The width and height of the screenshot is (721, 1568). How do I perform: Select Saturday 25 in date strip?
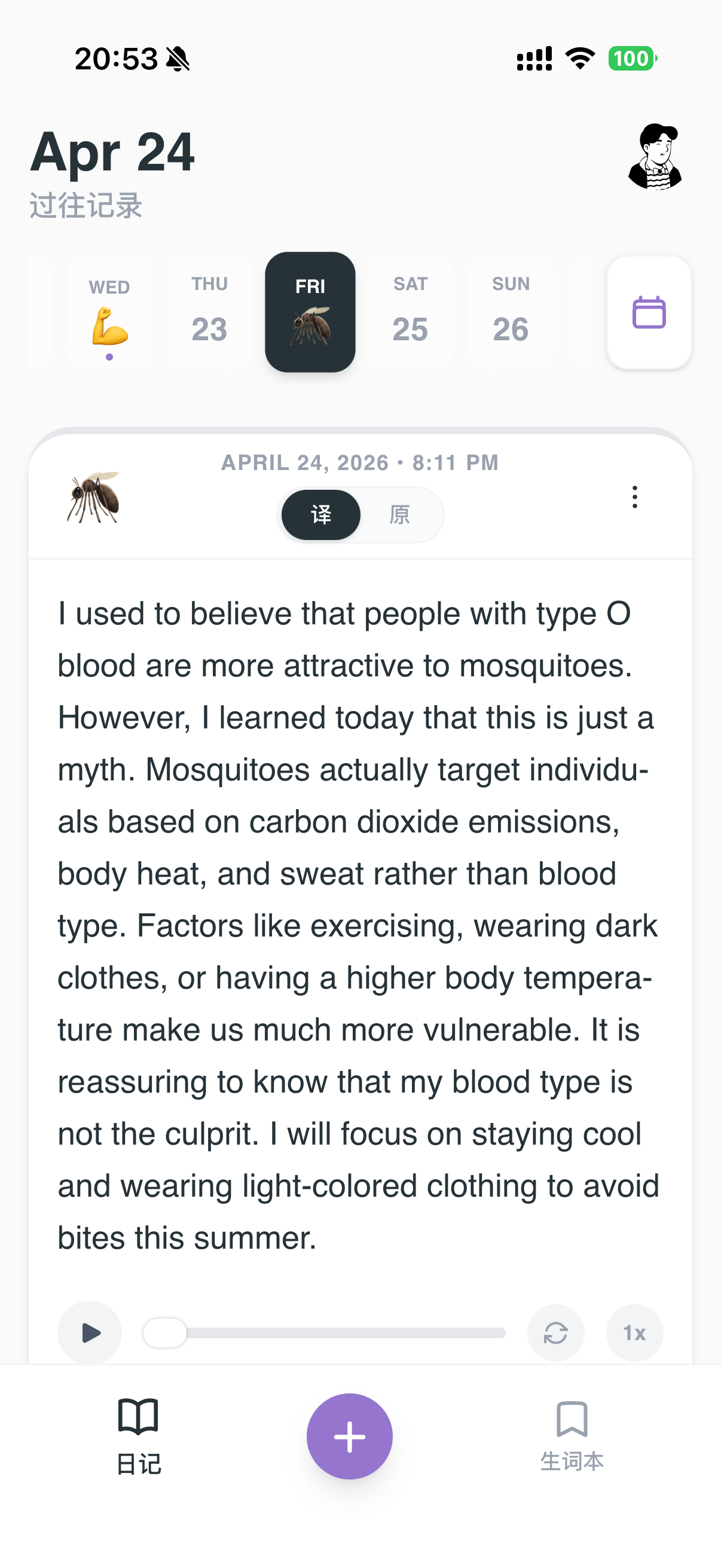(410, 312)
